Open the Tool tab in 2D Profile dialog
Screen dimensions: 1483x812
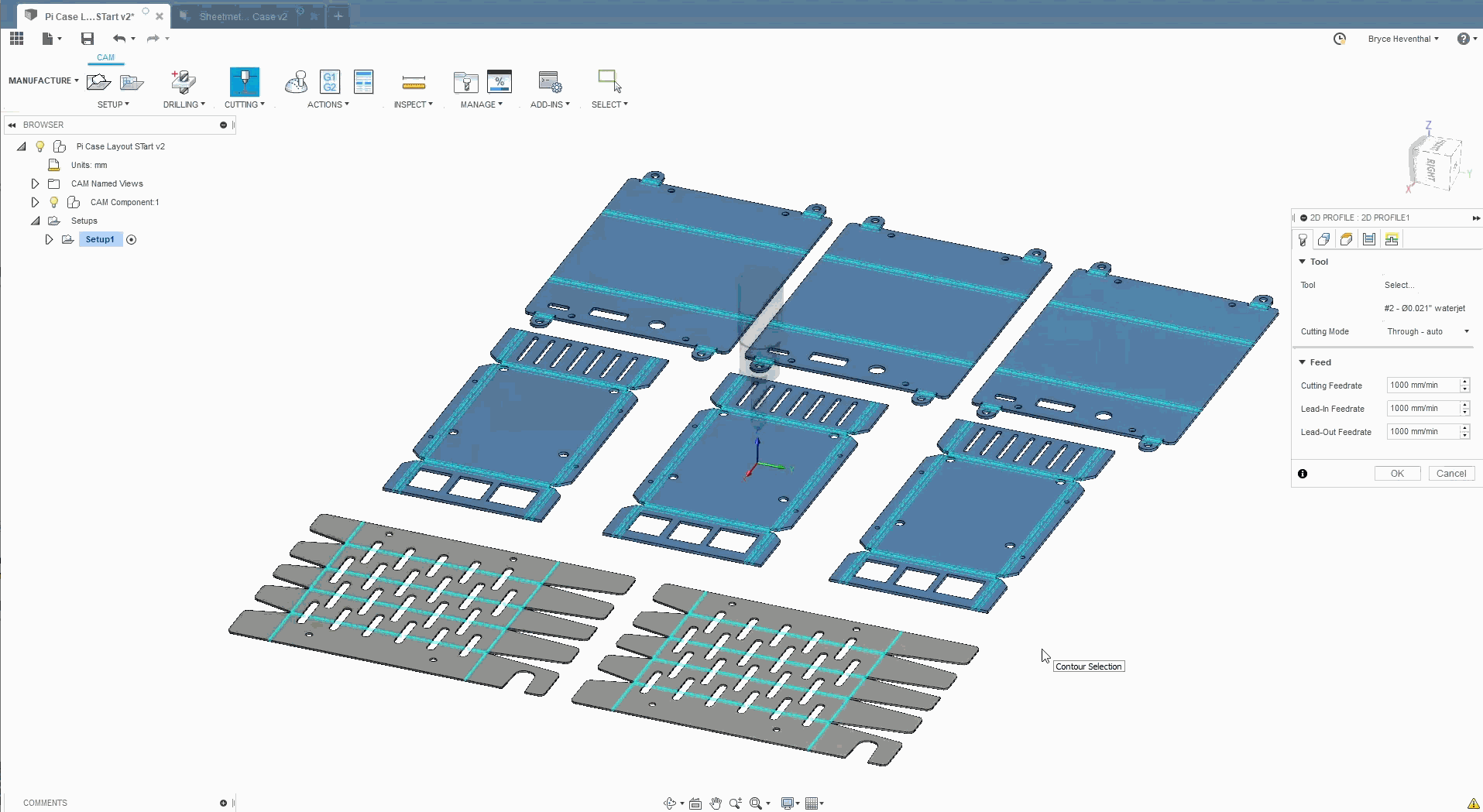(1303, 239)
